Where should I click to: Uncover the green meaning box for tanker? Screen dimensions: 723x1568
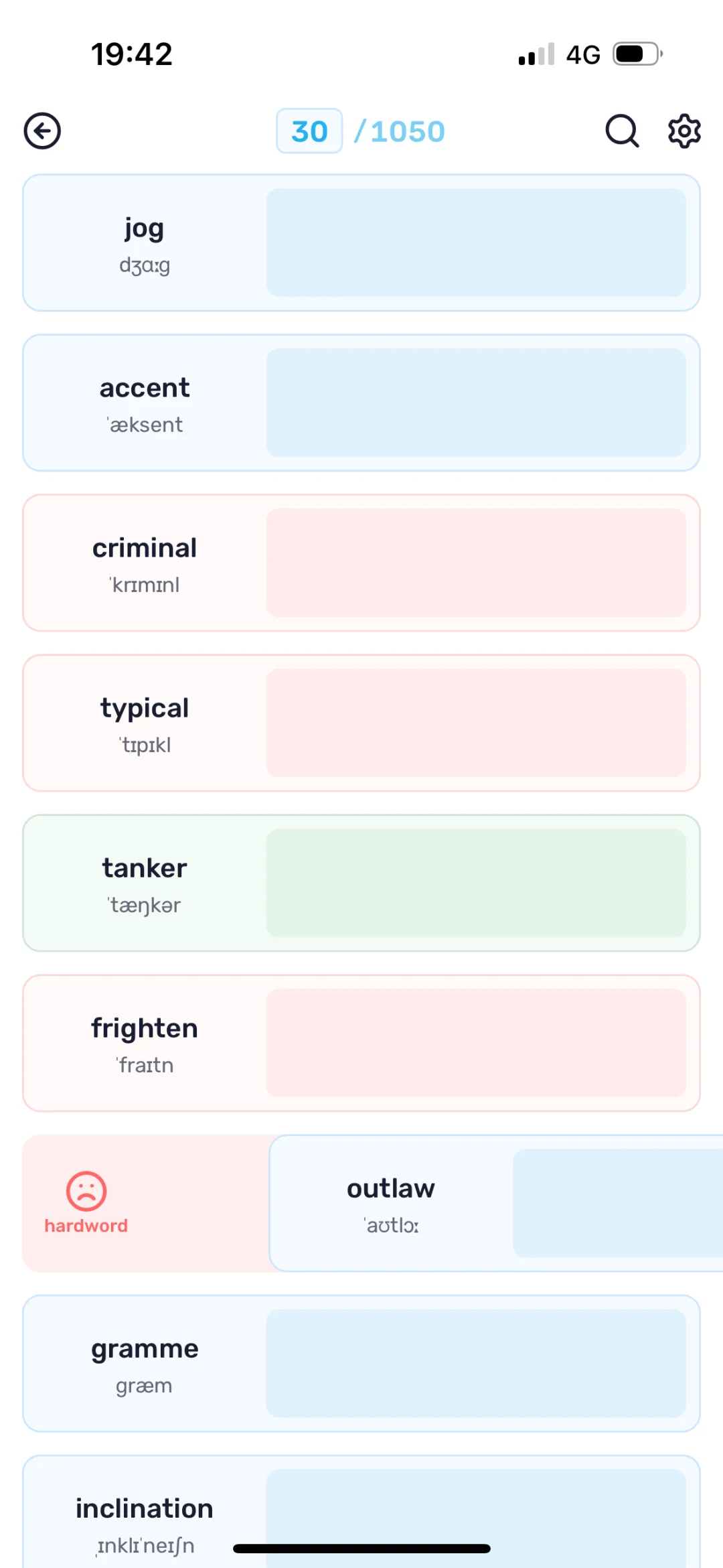[x=476, y=883]
